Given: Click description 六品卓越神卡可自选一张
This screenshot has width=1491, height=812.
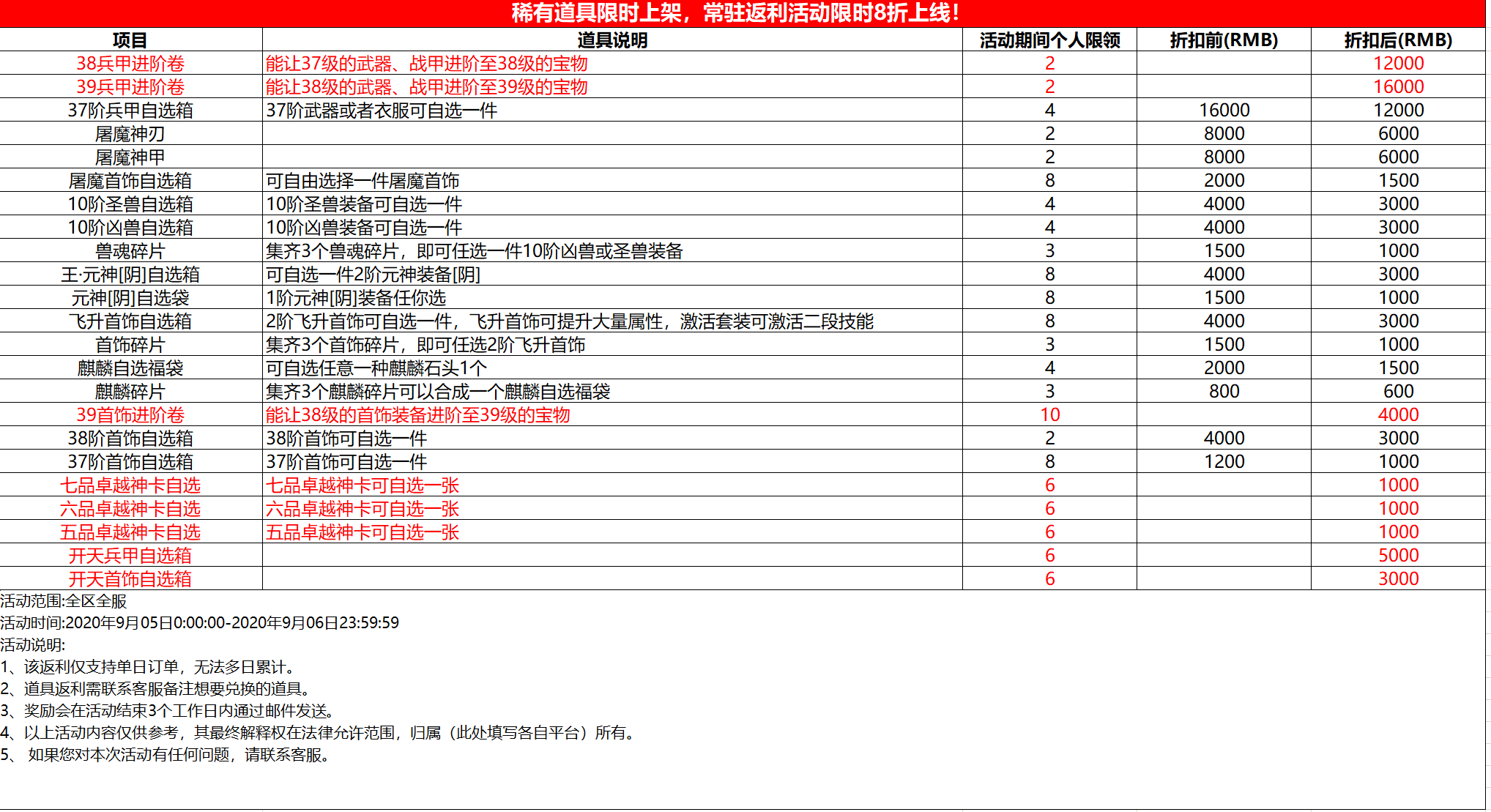Looking at the screenshot, I should pyautogui.click(x=362, y=508).
